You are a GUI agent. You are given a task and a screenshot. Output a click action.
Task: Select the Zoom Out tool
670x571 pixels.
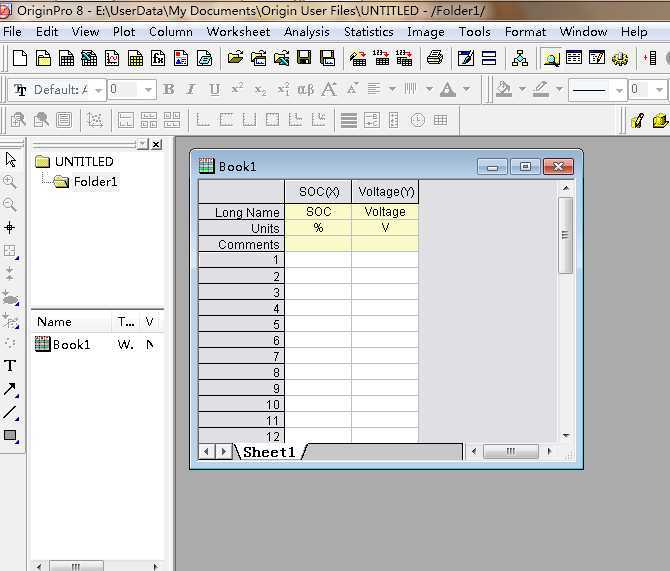[x=10, y=205]
